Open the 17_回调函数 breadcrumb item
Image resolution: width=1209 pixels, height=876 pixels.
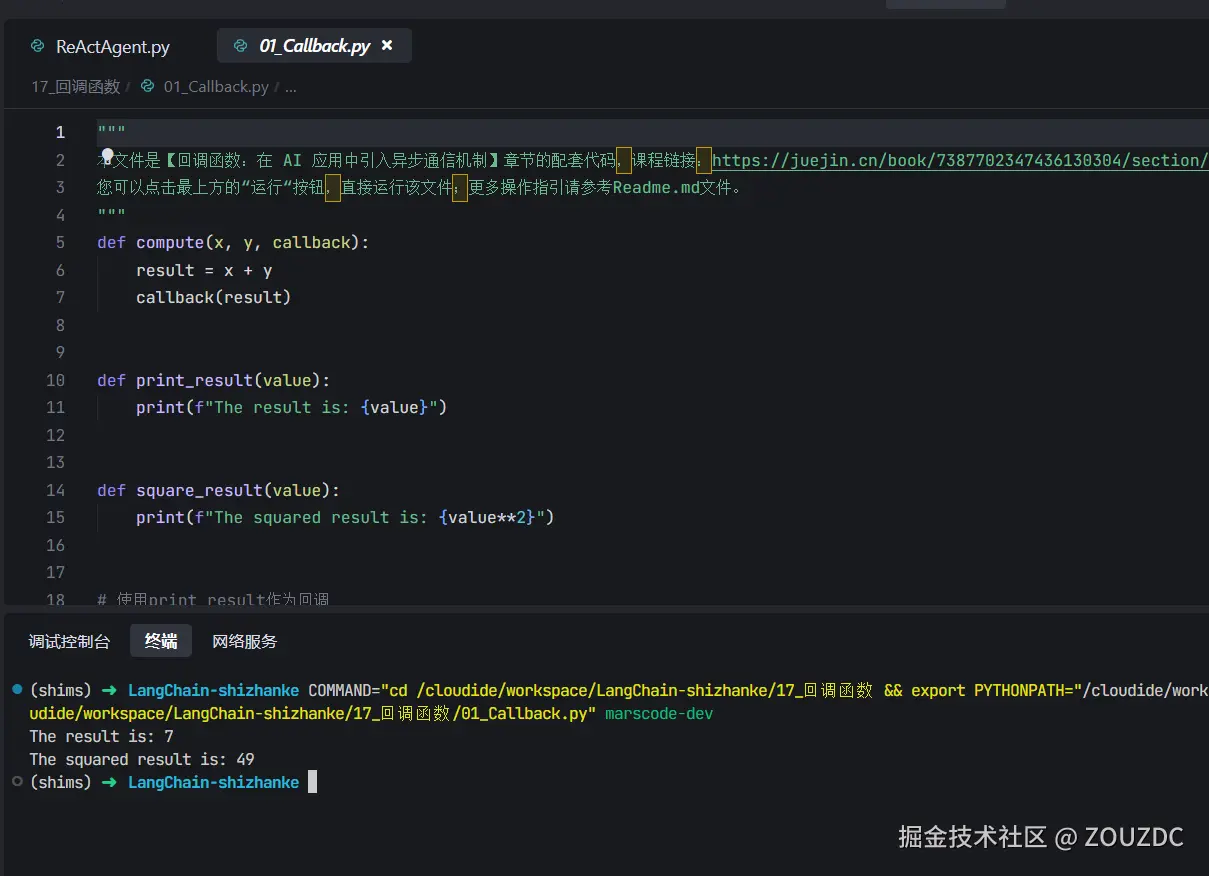coord(74,86)
